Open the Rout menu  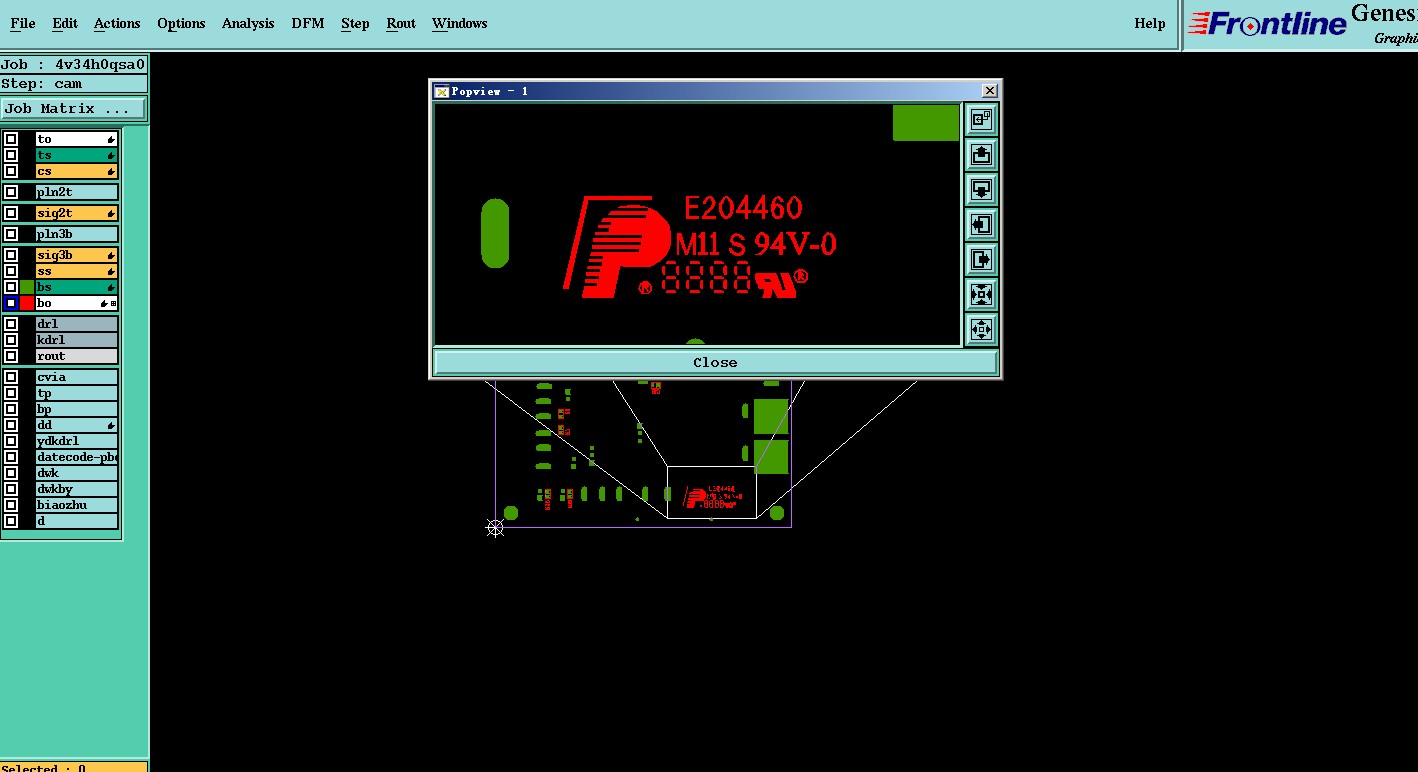click(x=401, y=23)
